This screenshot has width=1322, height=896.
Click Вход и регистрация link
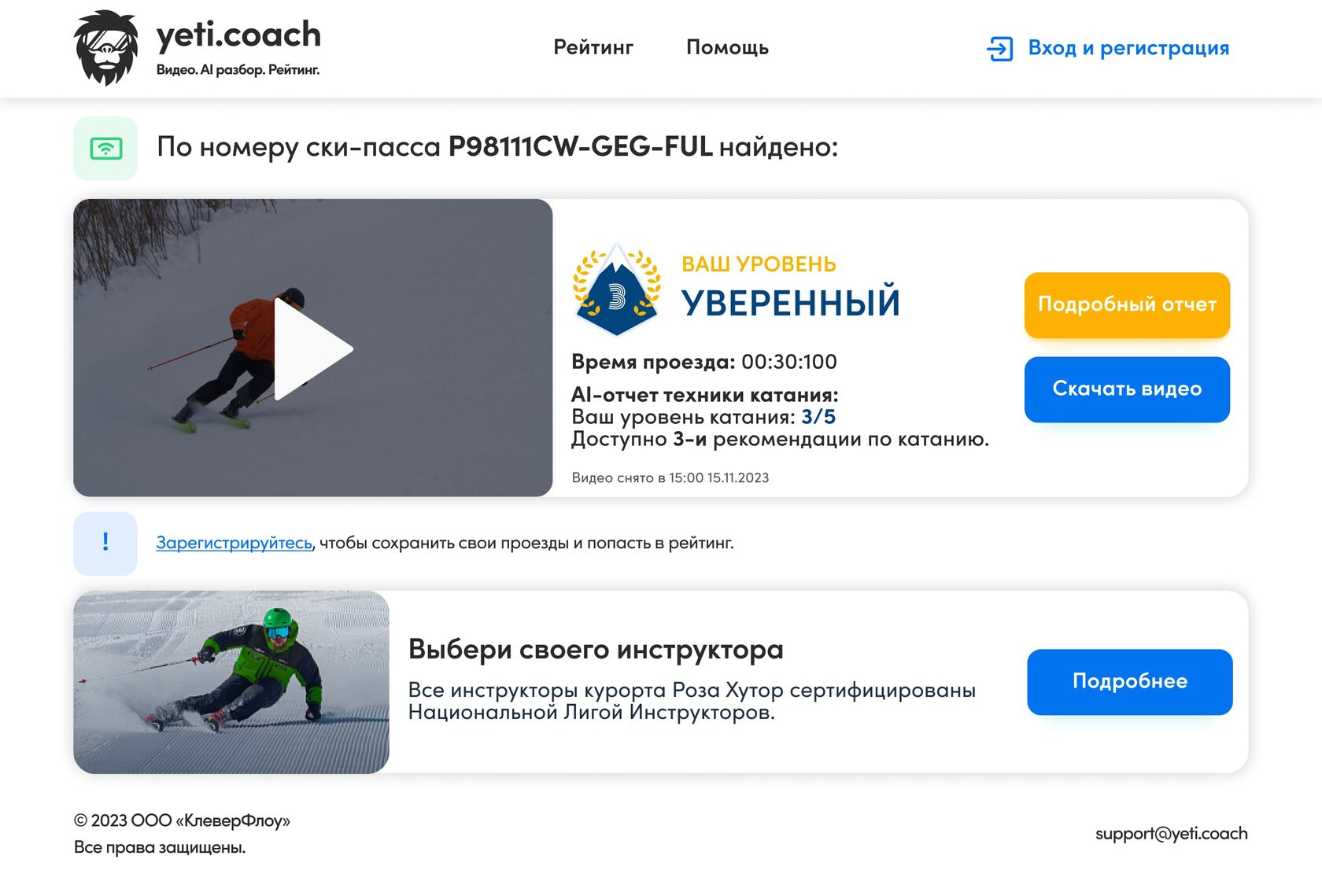[1128, 48]
